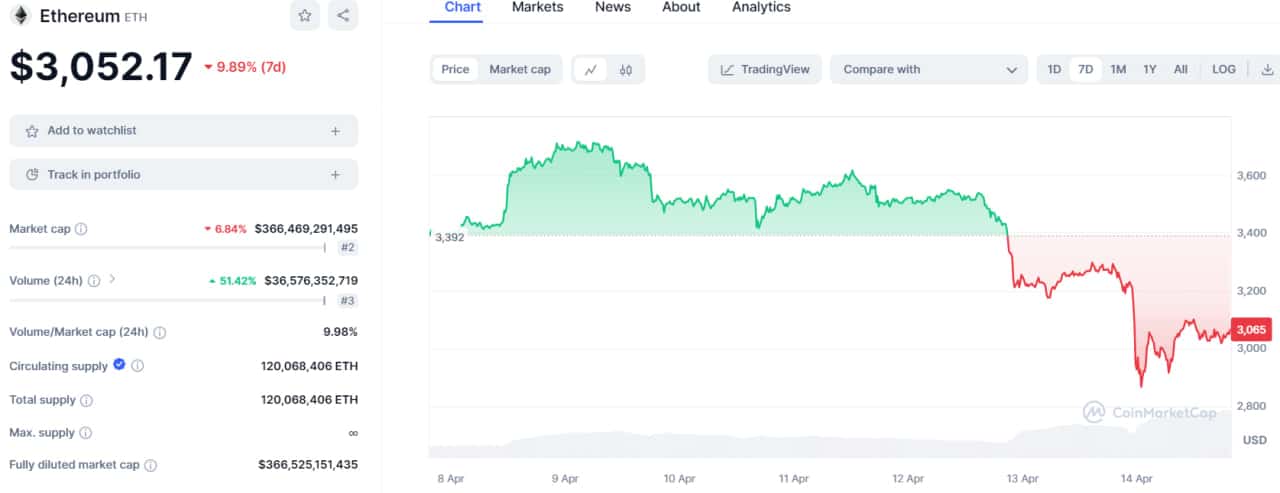
Task: Open the About tab
Action: coord(681,8)
